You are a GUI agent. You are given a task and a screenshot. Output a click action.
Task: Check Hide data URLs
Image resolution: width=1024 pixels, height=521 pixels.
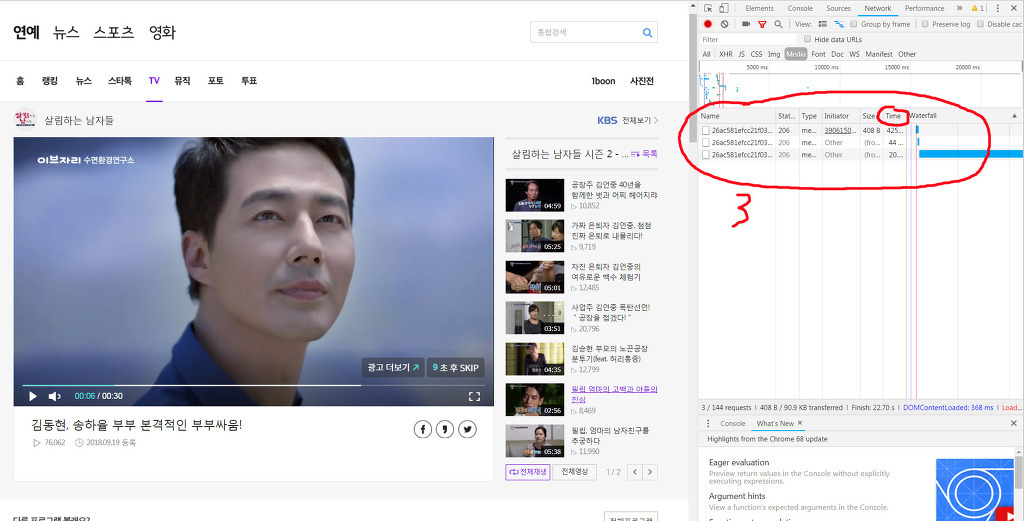[x=808, y=39]
